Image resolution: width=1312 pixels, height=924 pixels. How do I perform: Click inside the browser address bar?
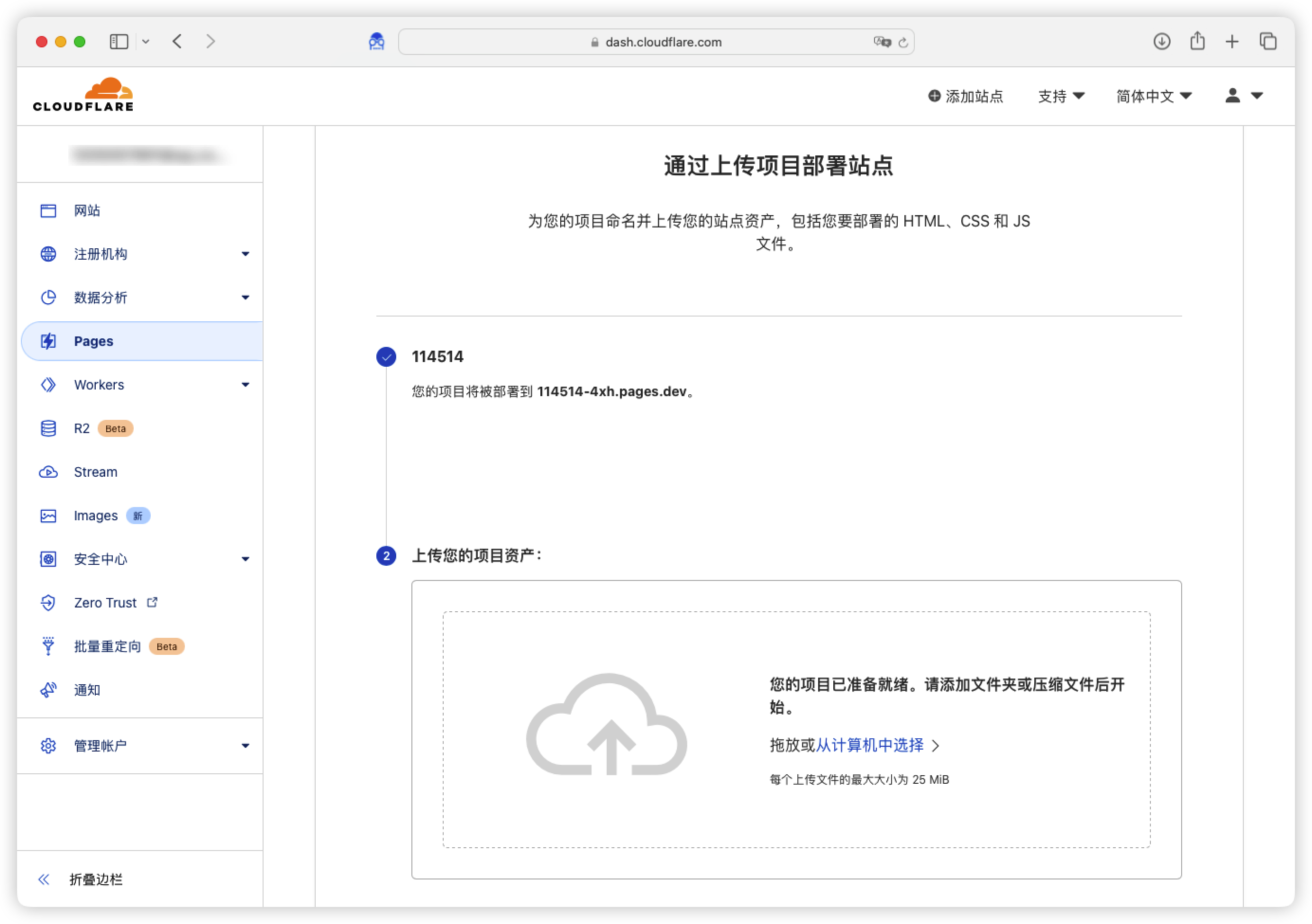[656, 41]
